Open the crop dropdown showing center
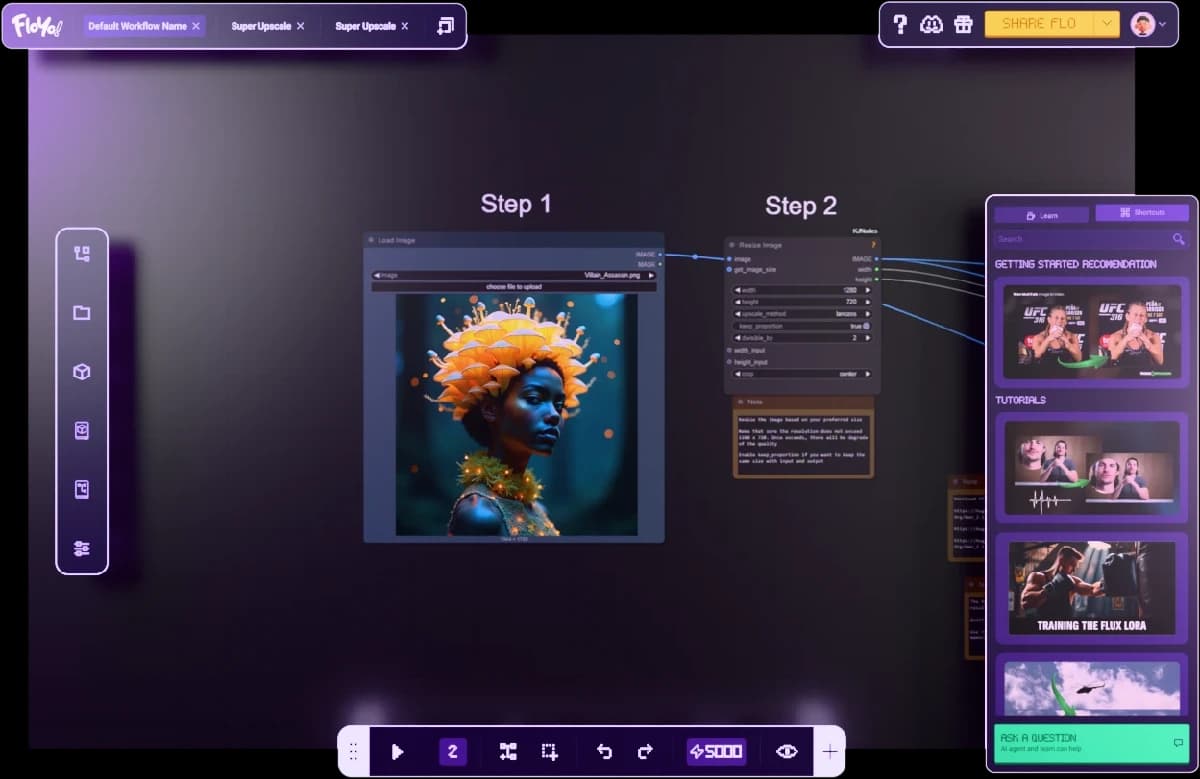The height and width of the screenshot is (779, 1200). coord(800,373)
